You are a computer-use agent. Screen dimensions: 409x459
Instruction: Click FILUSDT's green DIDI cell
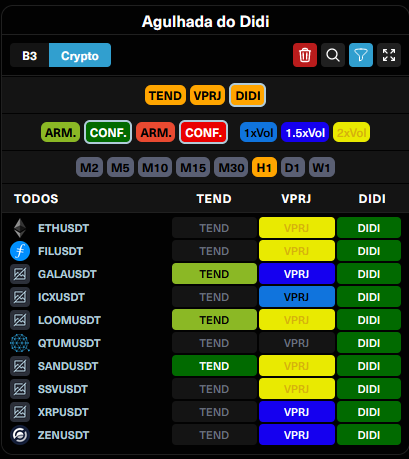[x=369, y=251]
